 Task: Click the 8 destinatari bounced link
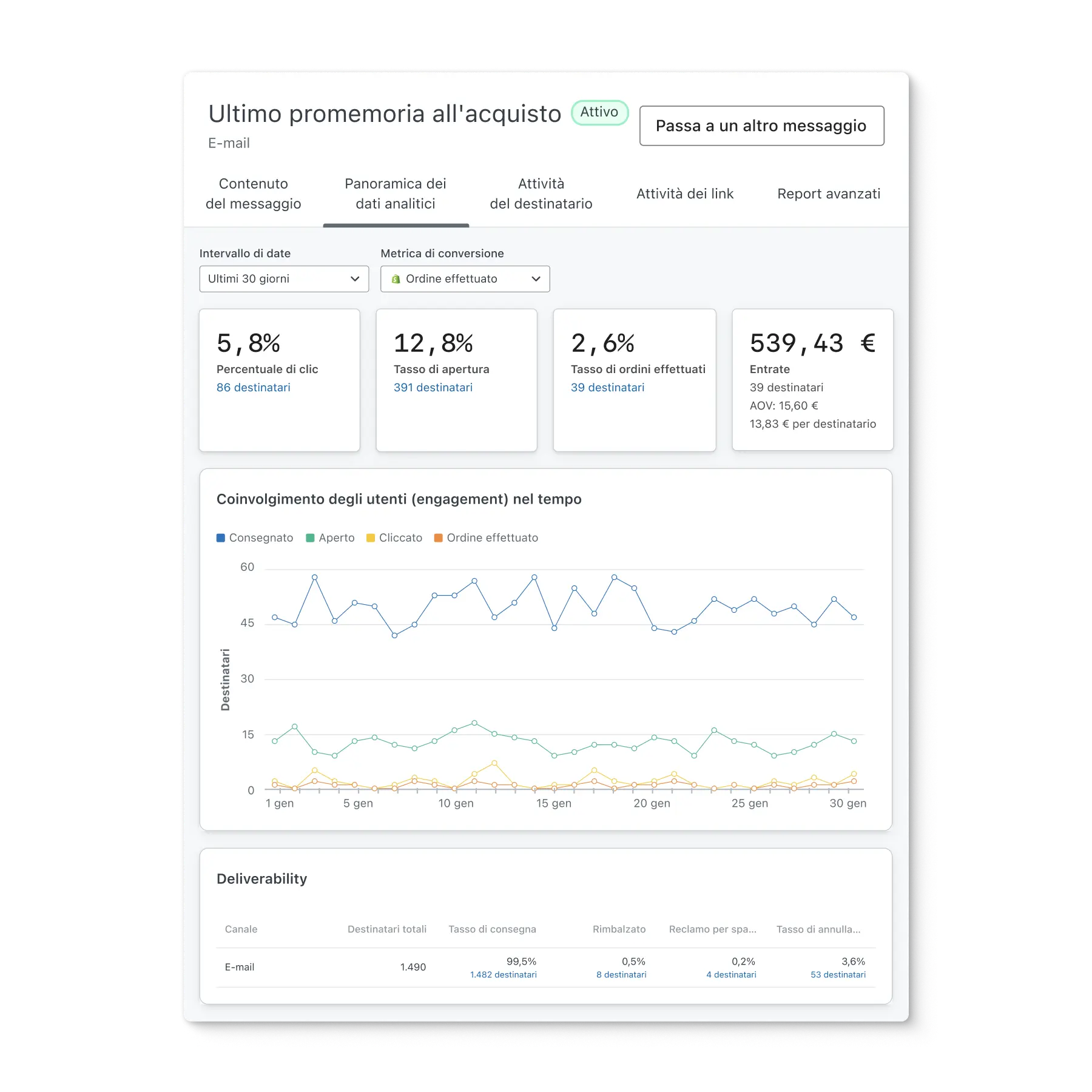621,975
